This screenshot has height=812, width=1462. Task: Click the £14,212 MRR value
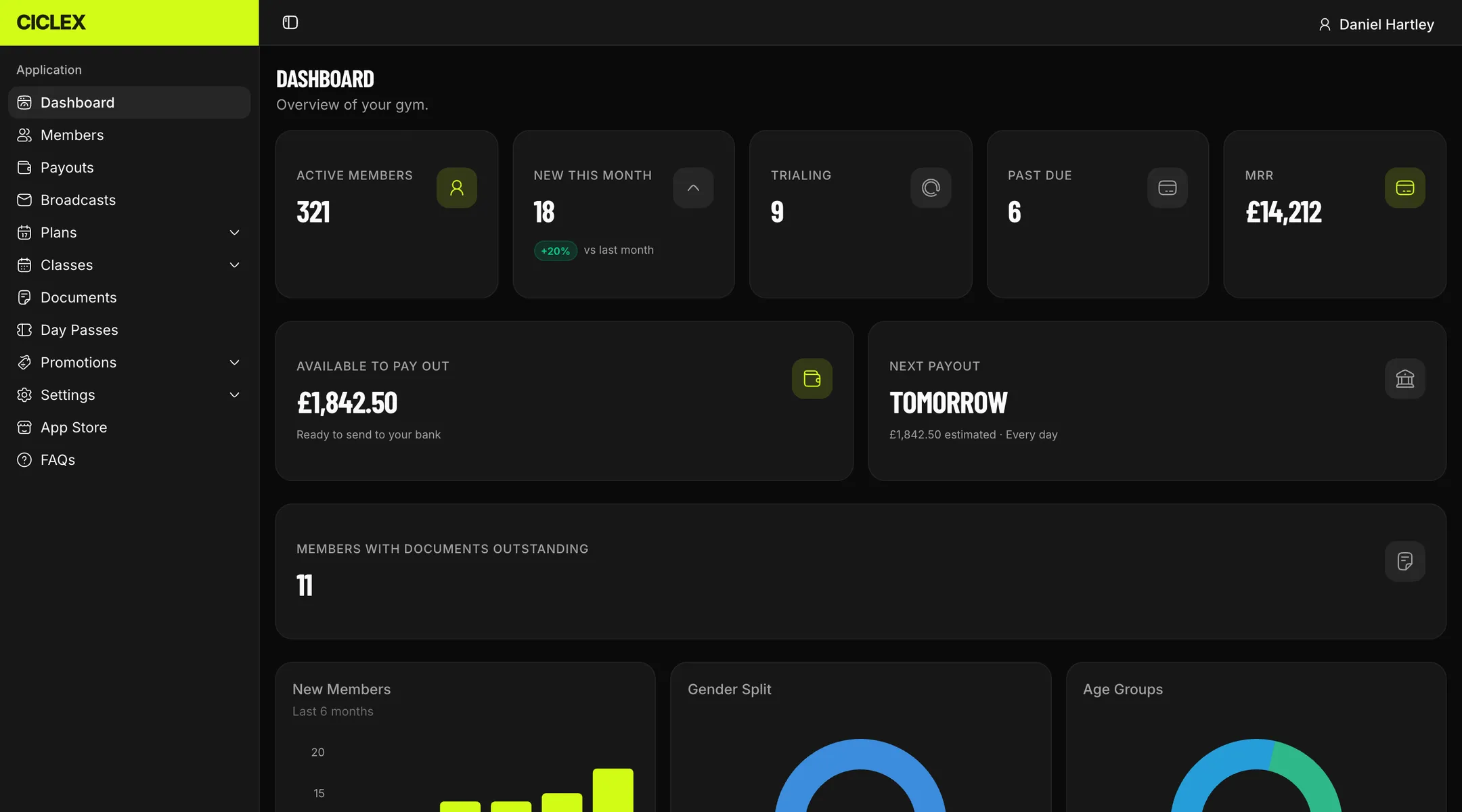pyautogui.click(x=1283, y=212)
